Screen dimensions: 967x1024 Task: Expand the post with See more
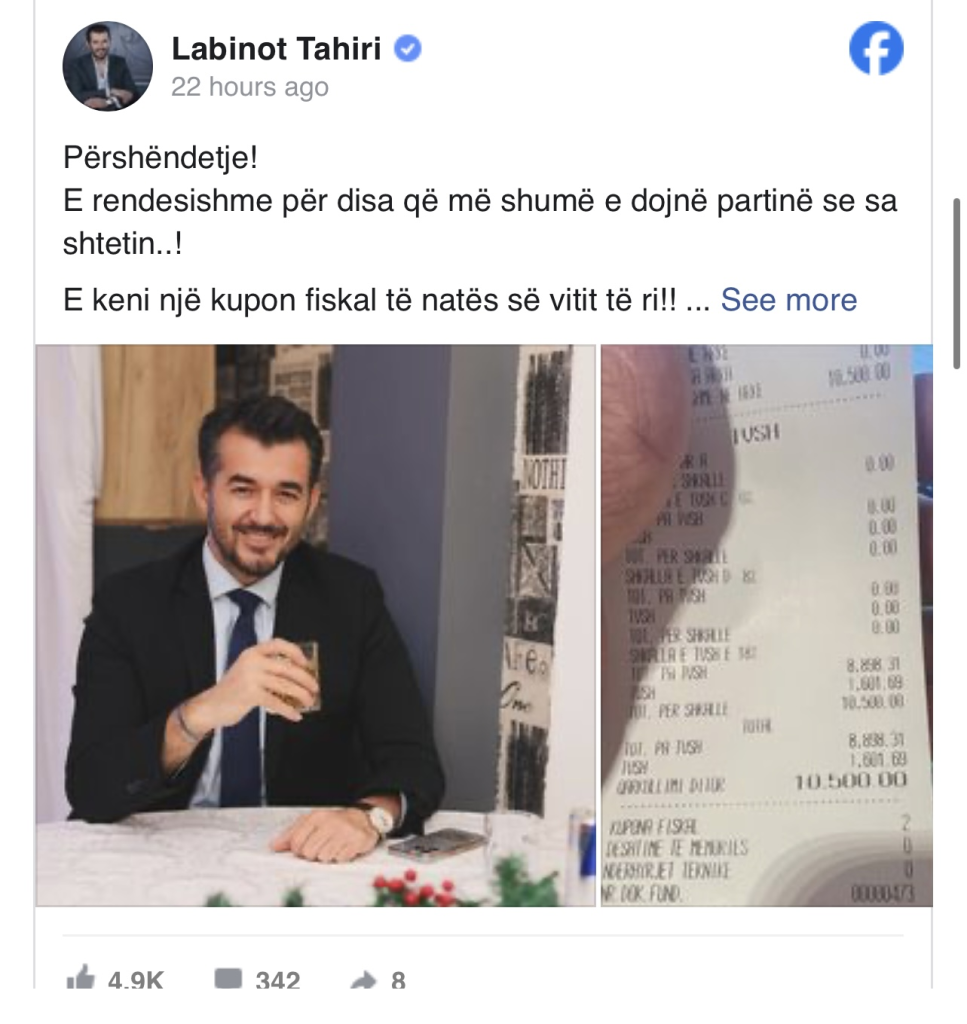coord(789,300)
